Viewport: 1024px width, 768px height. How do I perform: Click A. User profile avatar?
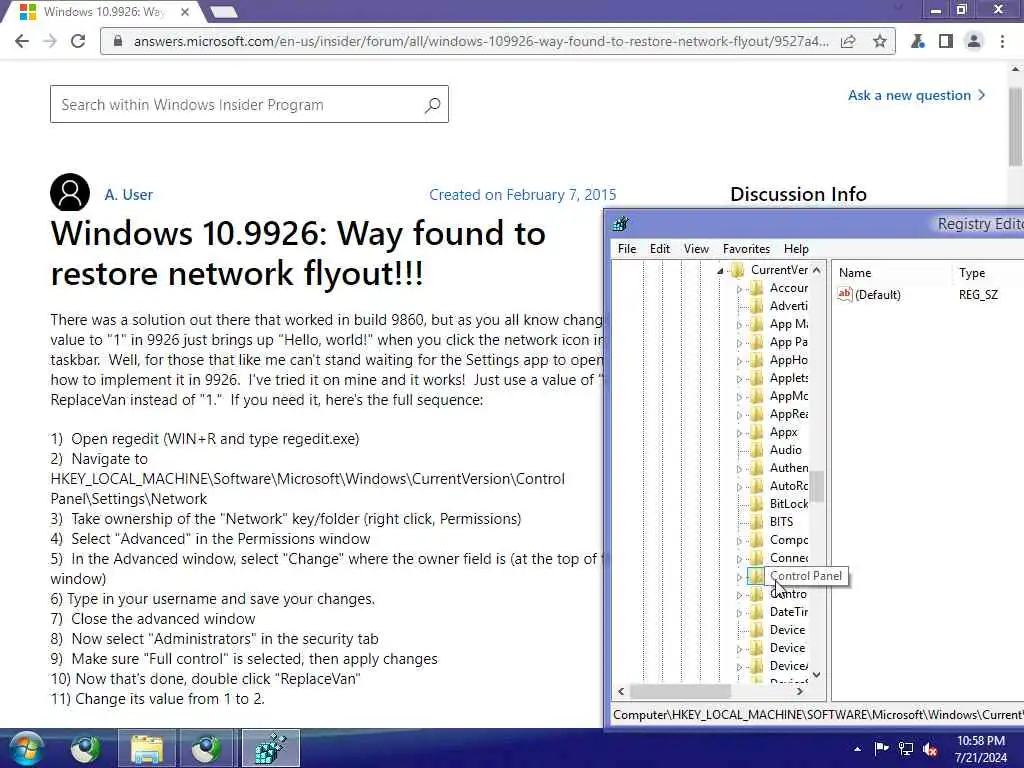(x=70, y=193)
